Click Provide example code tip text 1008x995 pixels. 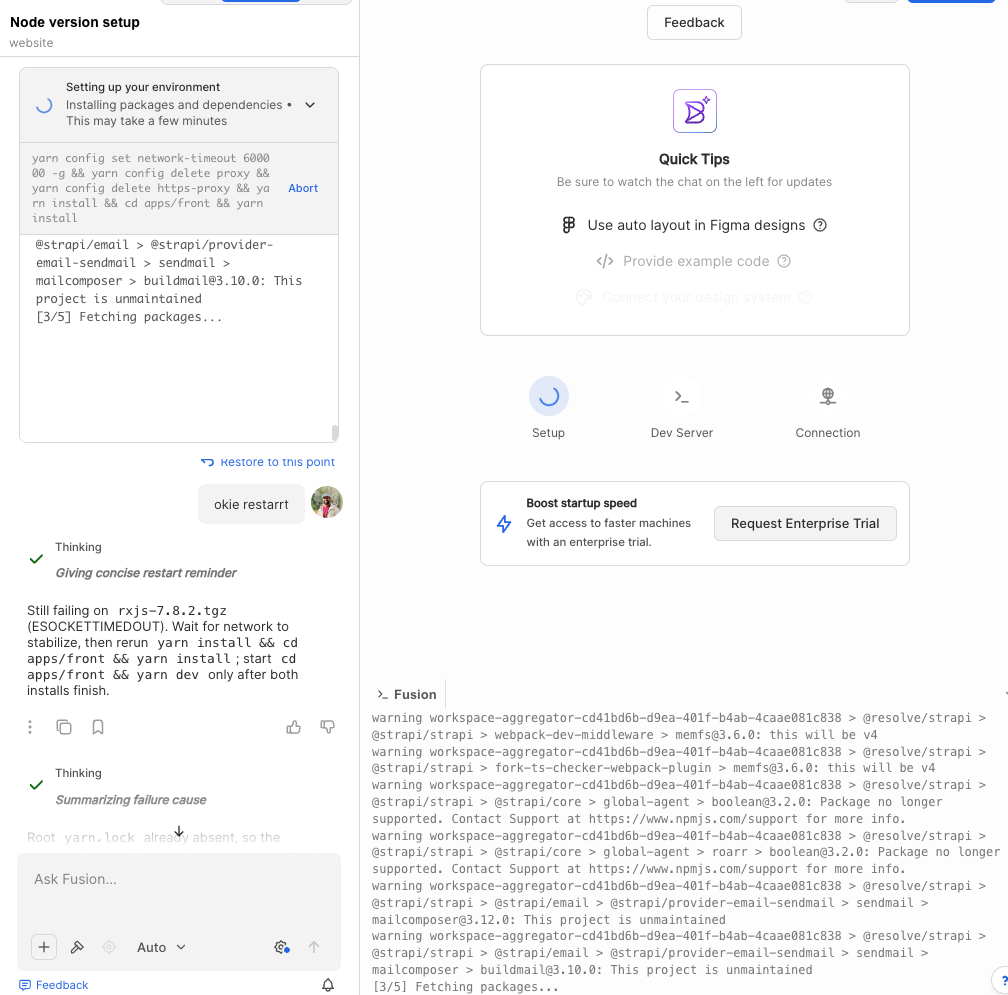pos(696,261)
